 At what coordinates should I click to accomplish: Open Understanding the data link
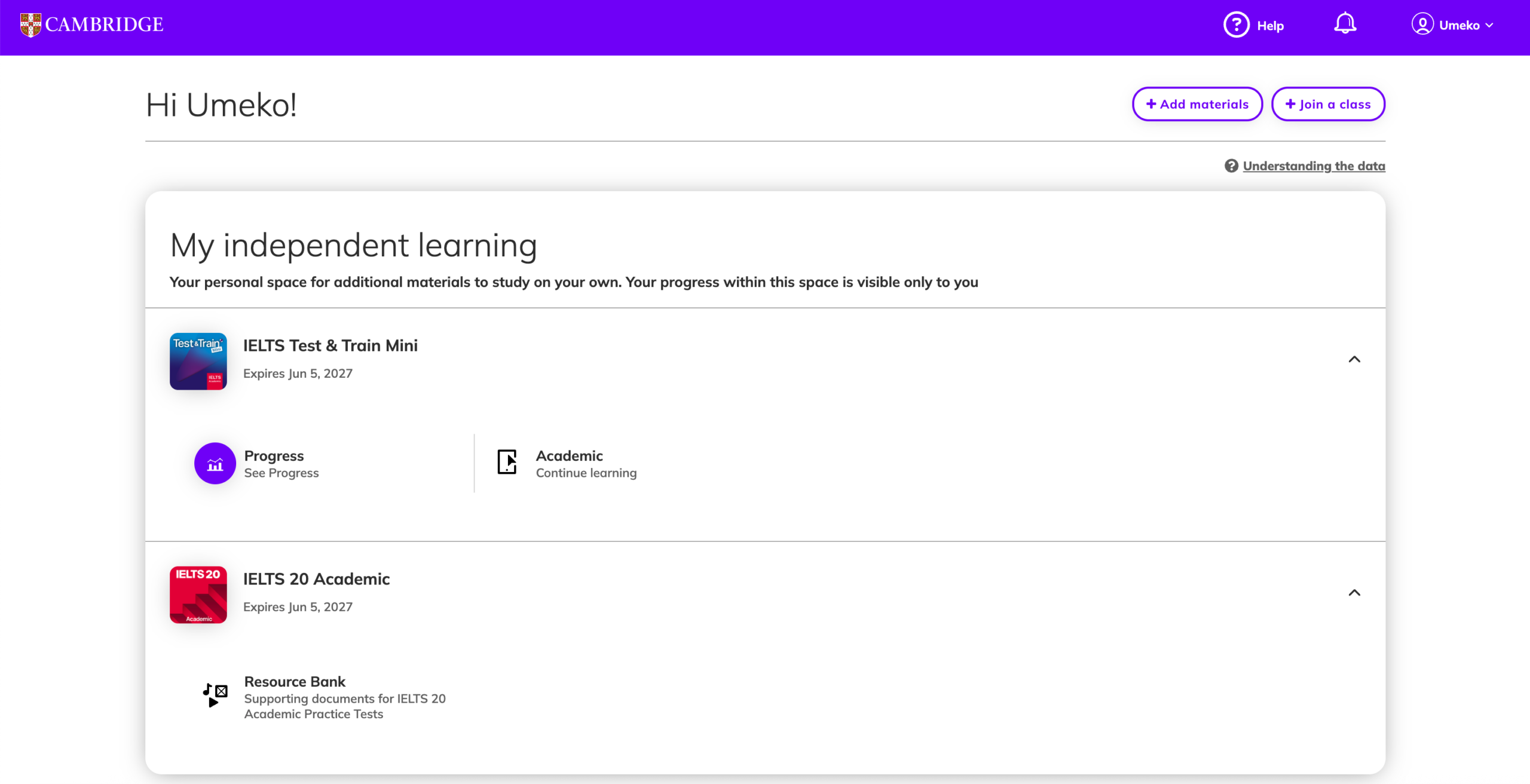pyautogui.click(x=1314, y=166)
